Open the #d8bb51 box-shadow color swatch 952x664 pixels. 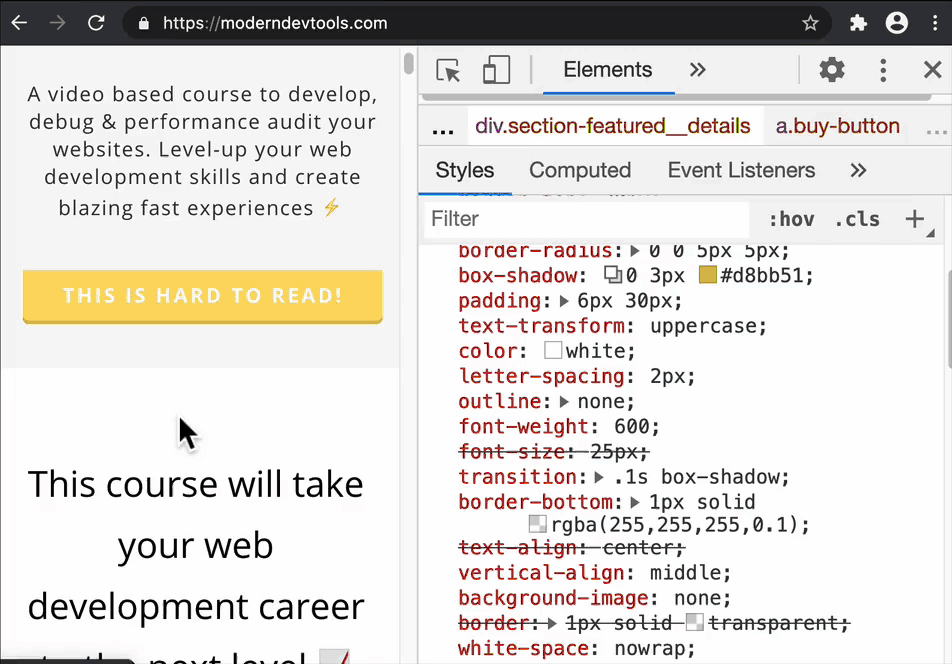point(707,275)
